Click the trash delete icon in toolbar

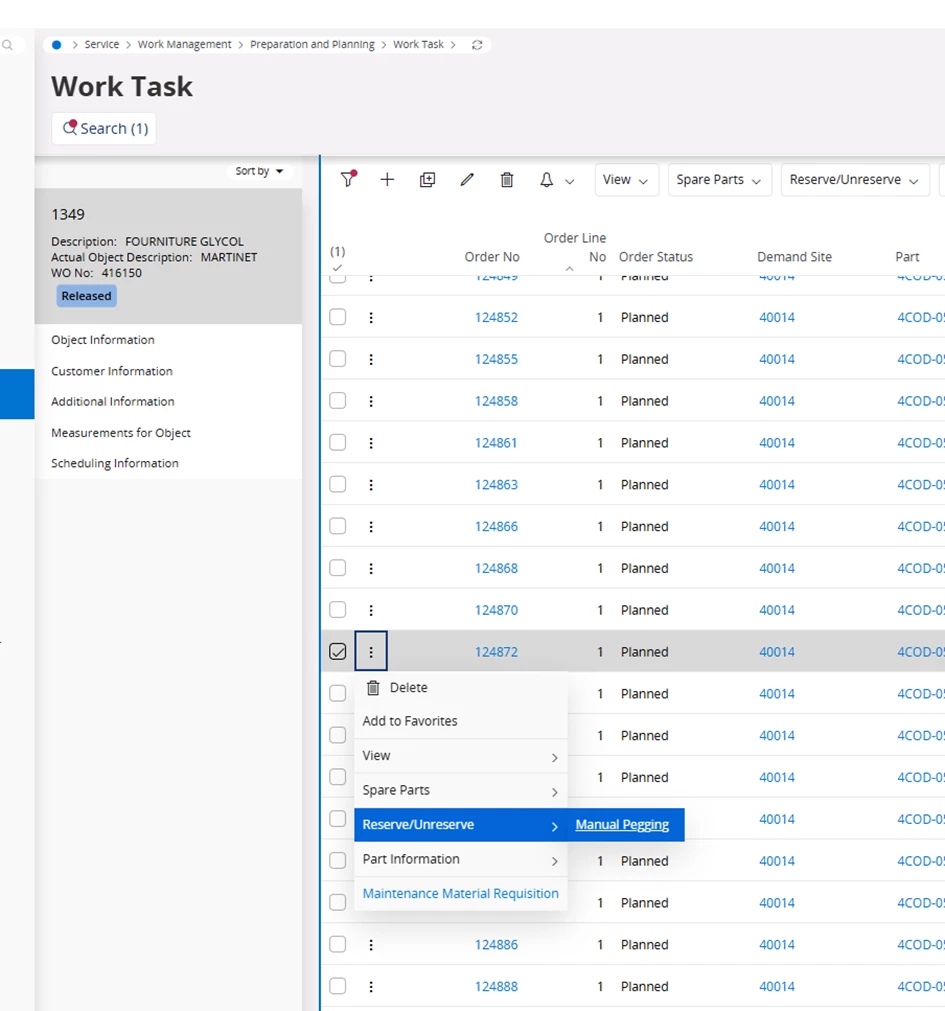pyautogui.click(x=507, y=180)
